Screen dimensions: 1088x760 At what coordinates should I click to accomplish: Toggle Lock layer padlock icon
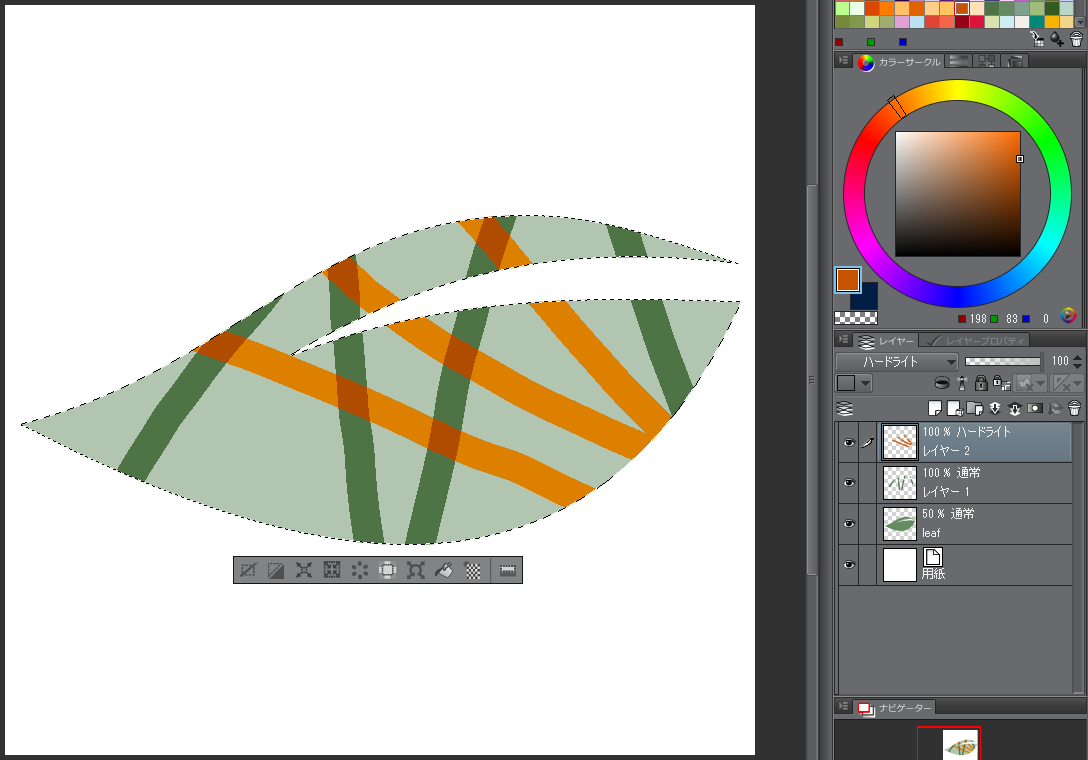pyautogui.click(x=980, y=383)
